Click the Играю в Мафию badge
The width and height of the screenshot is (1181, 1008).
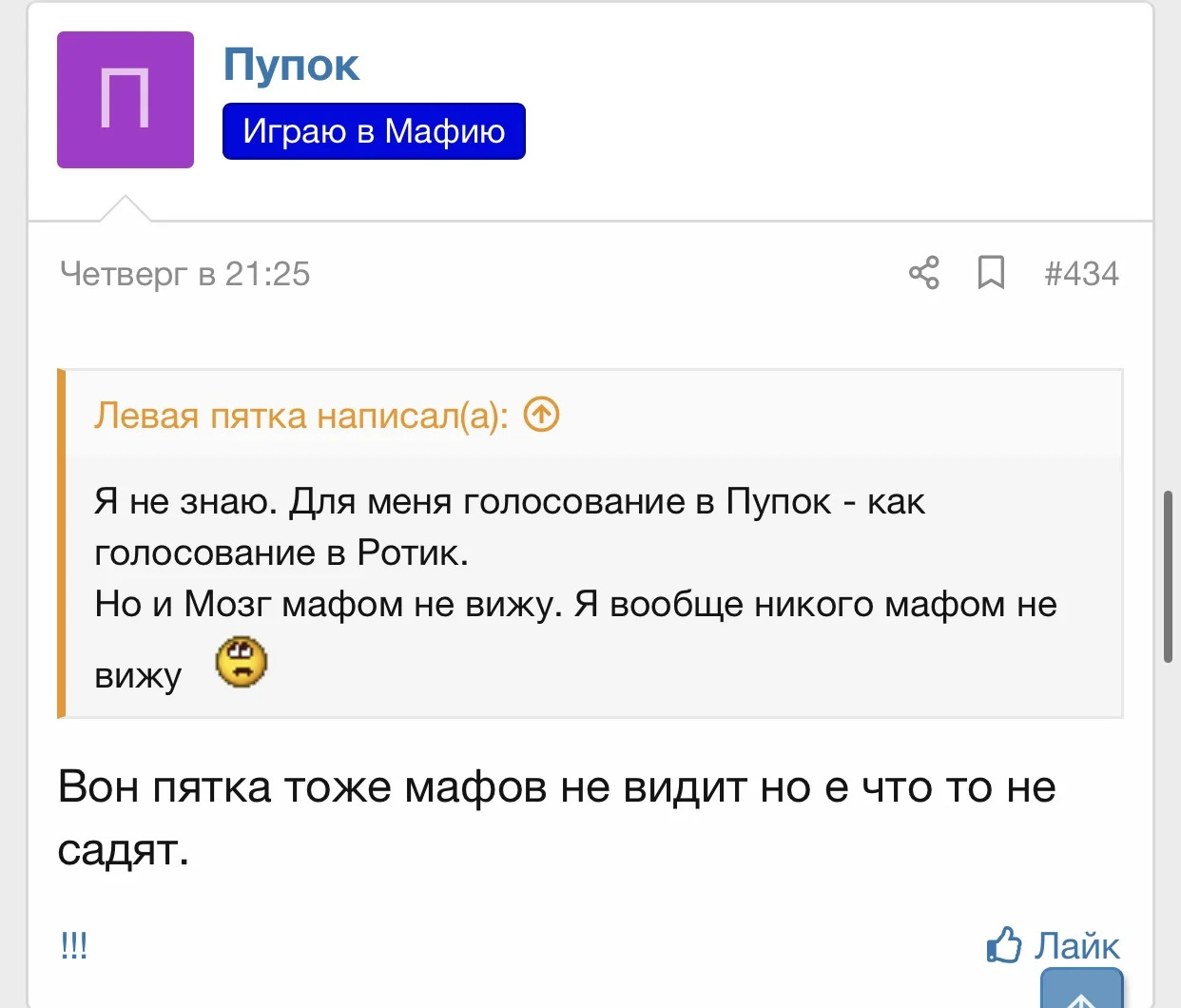[374, 131]
